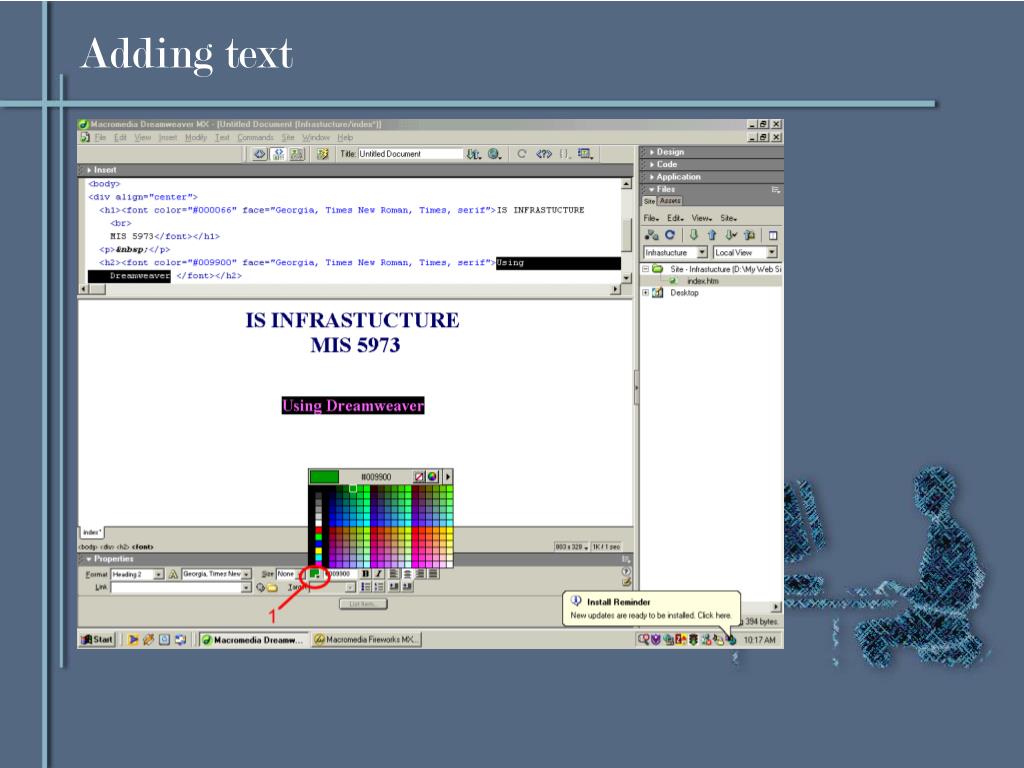
Task: Open File Management toolbar icon
Action: coord(473,154)
